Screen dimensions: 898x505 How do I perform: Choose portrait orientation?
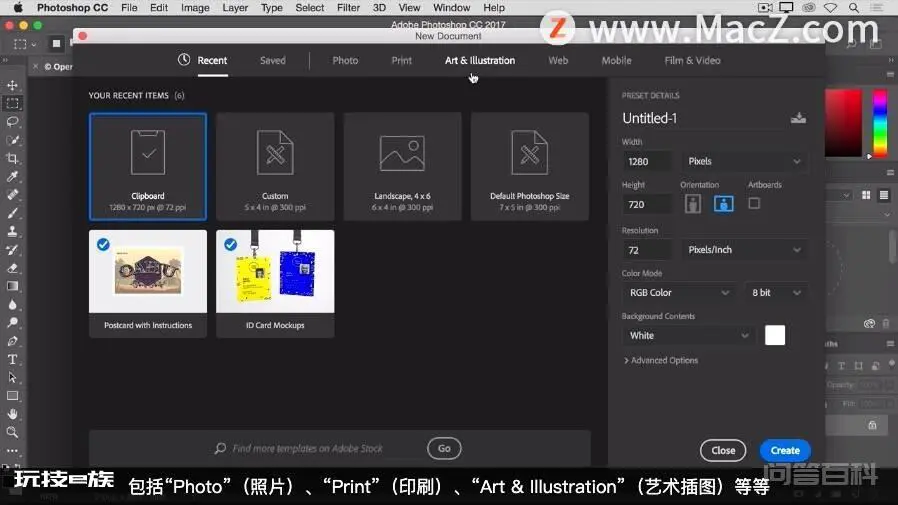pyautogui.click(x=693, y=204)
